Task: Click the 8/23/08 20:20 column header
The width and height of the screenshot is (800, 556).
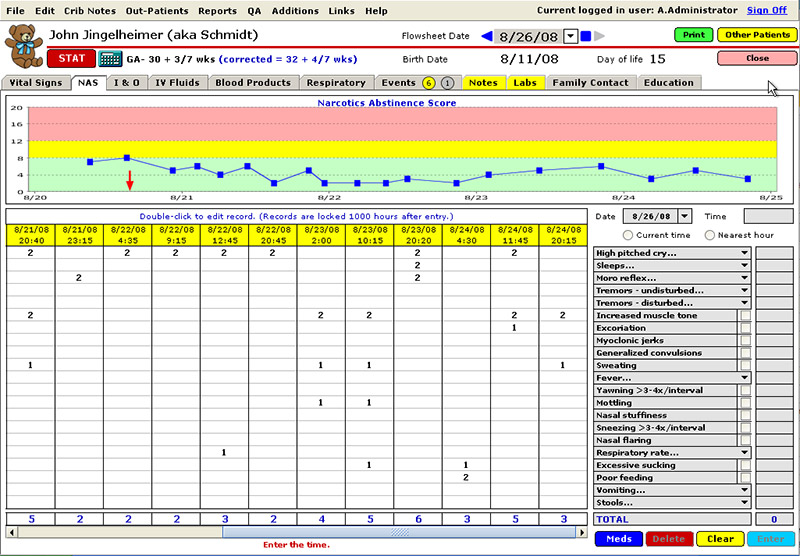Action: pos(418,235)
